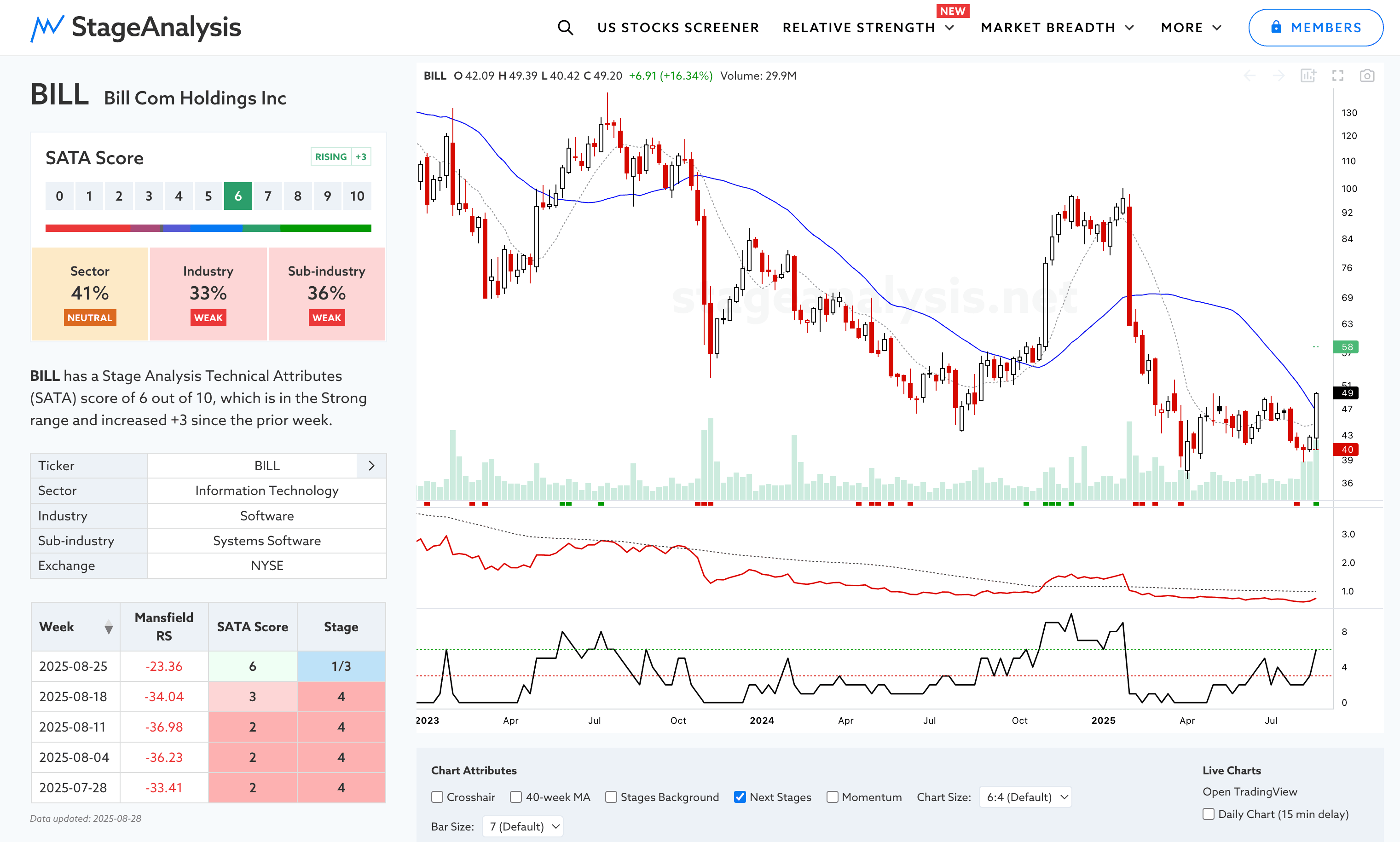Click the RISING +3 badge
1400x842 pixels.
point(341,156)
